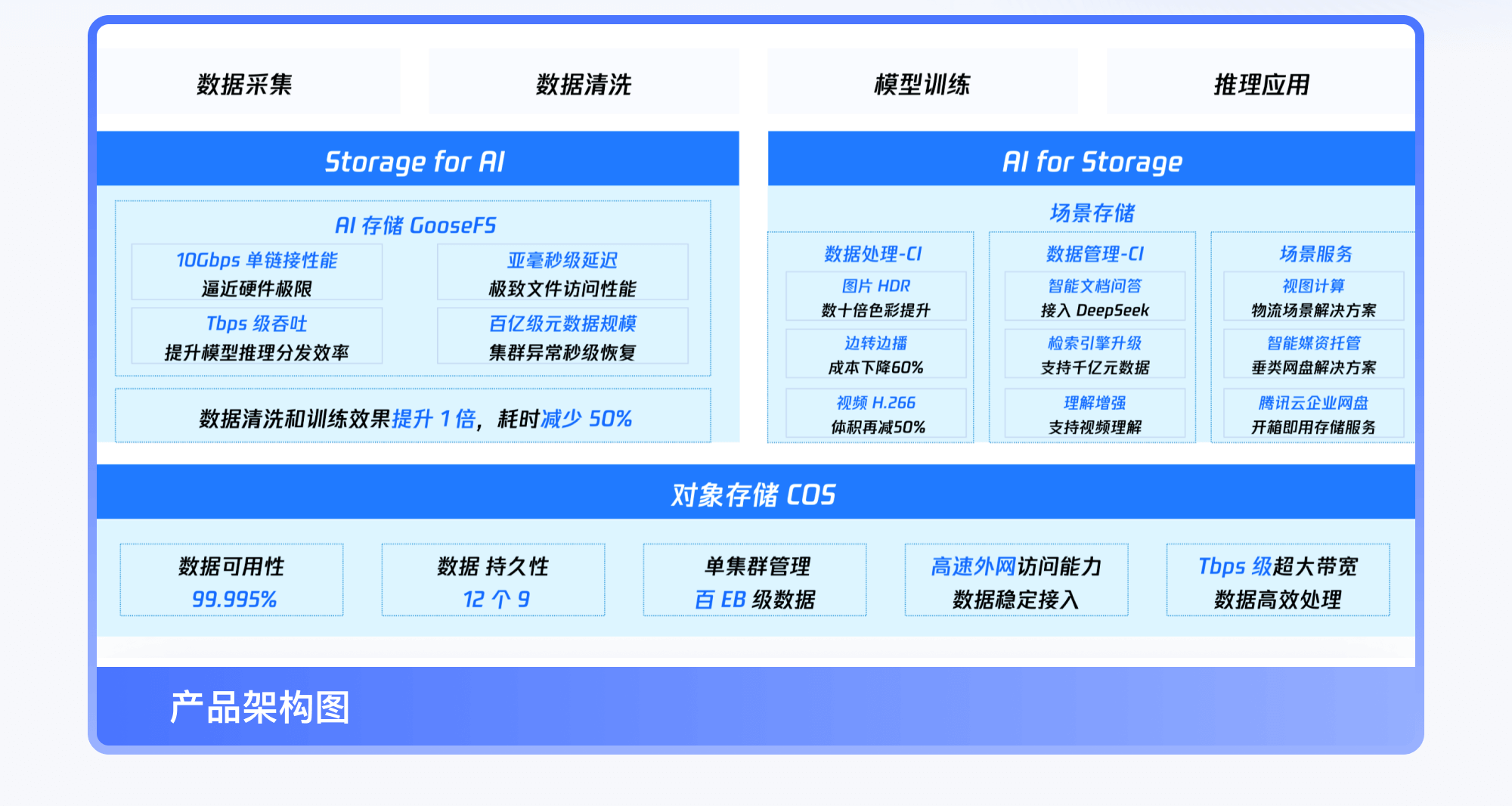Select the 体积再减50% line
1512x806 pixels.
click(x=878, y=427)
